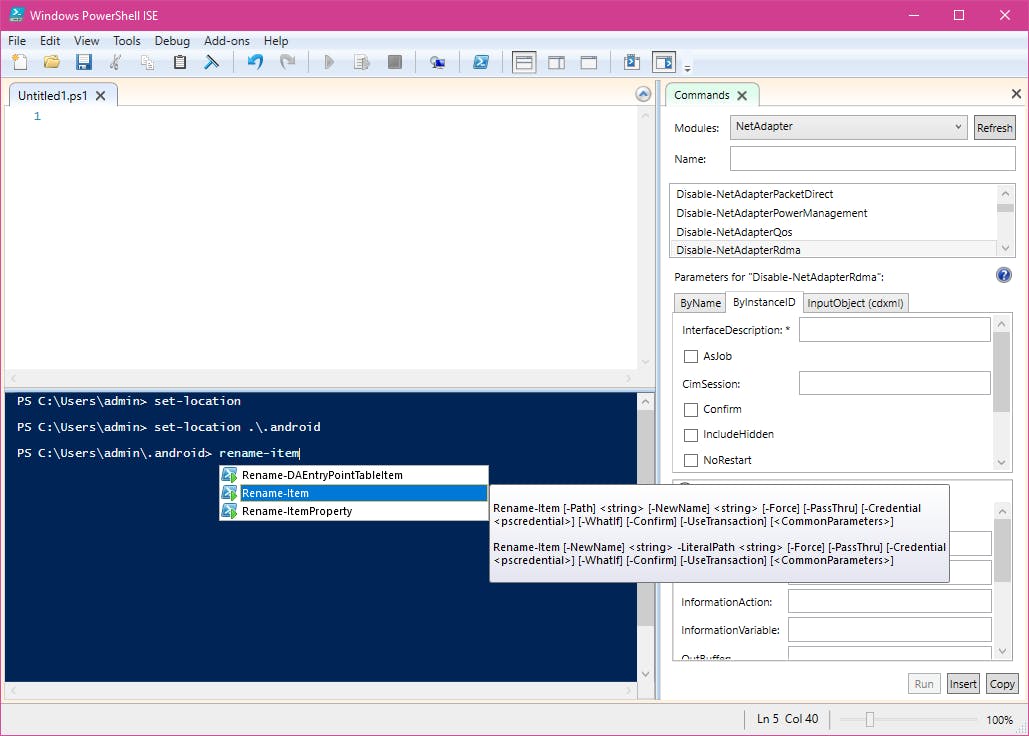
Task: Click the Paste clipboard icon
Action: coord(180,62)
